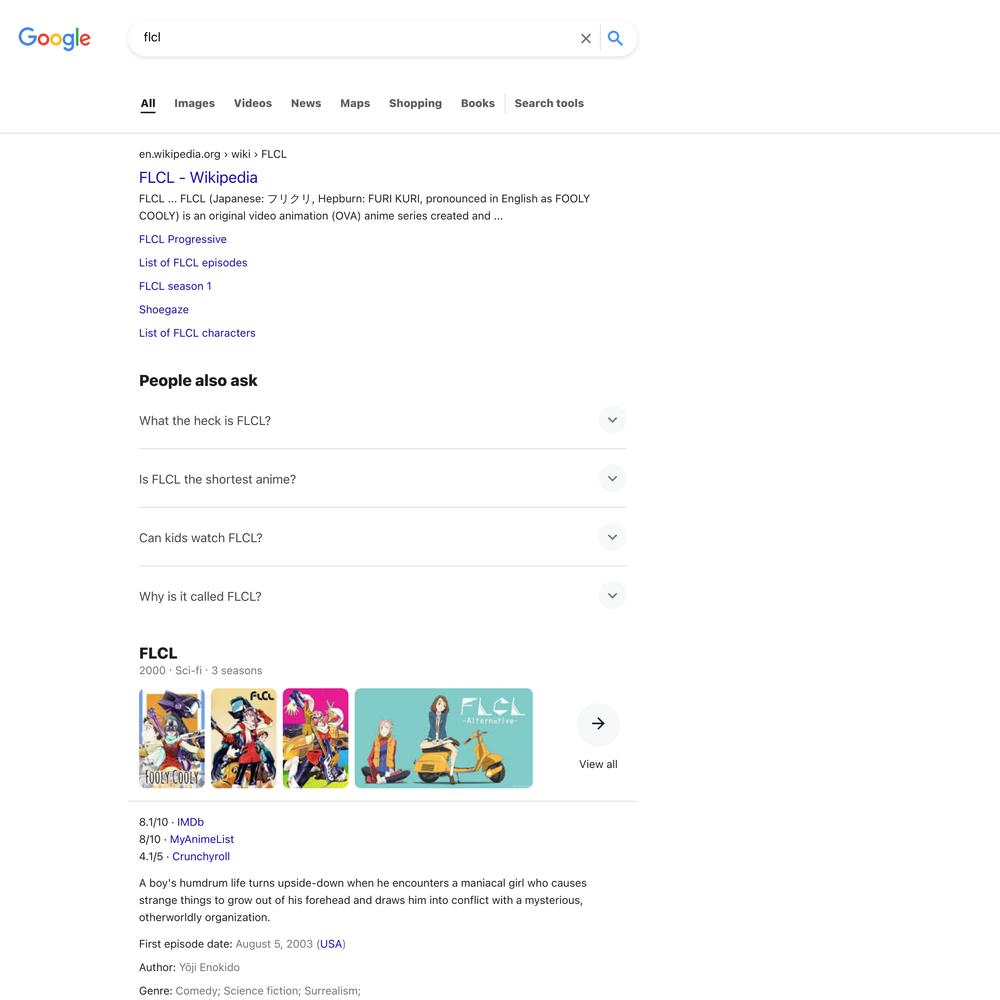
Task: Clear the search box with the X icon
Action: tap(585, 38)
